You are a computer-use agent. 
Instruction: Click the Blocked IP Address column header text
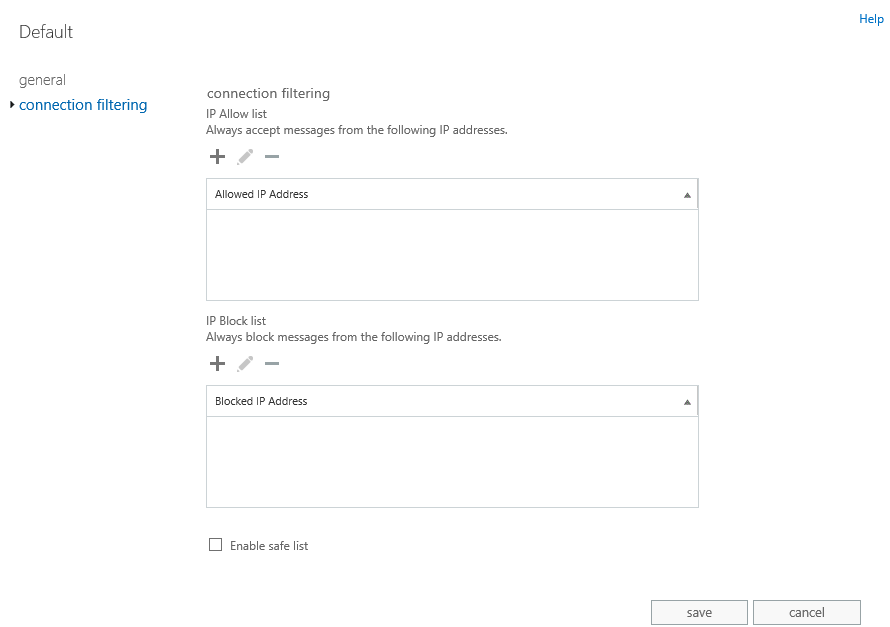click(x=261, y=401)
